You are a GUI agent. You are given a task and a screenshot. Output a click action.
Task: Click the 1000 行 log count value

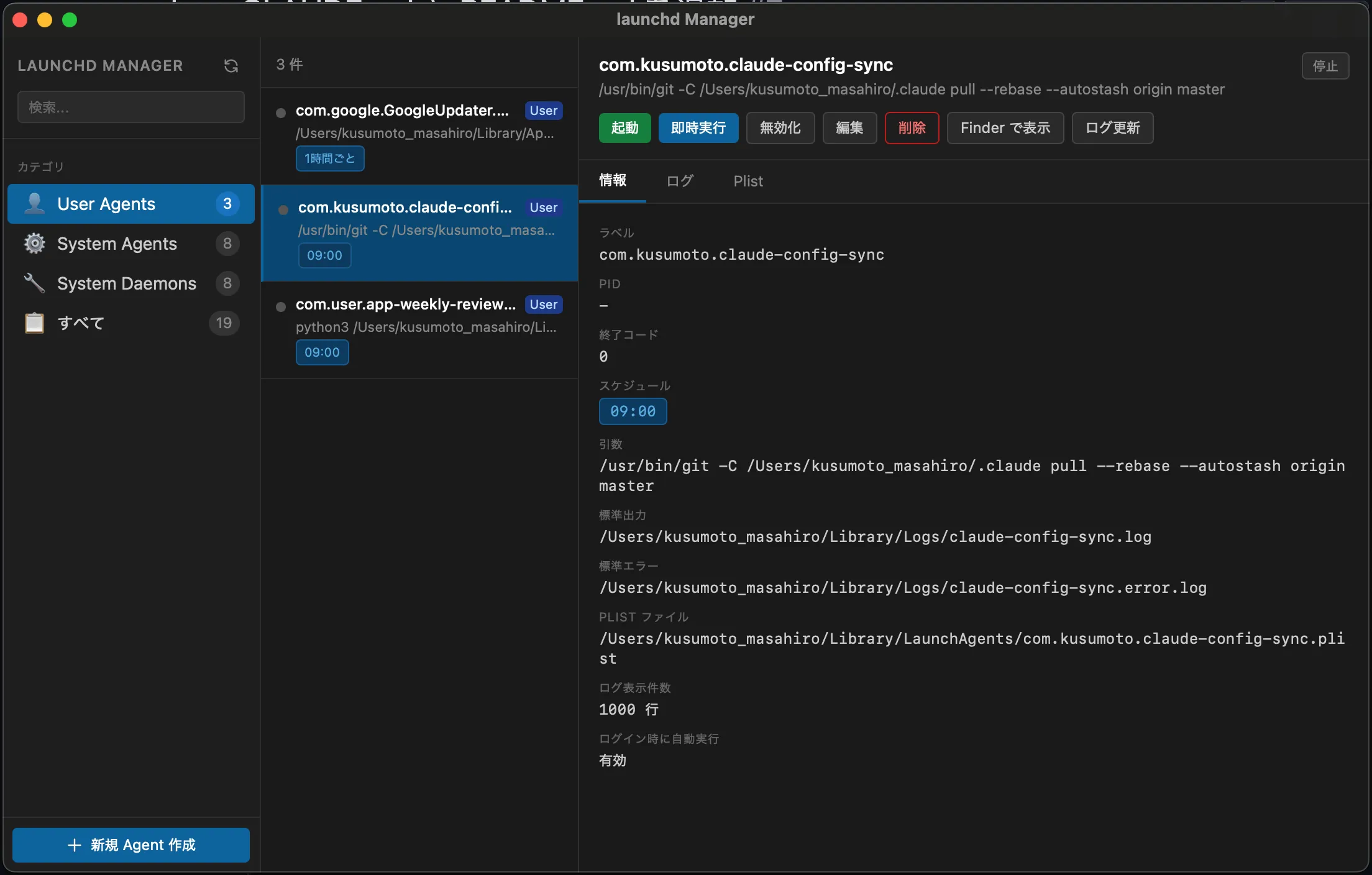[x=629, y=710]
